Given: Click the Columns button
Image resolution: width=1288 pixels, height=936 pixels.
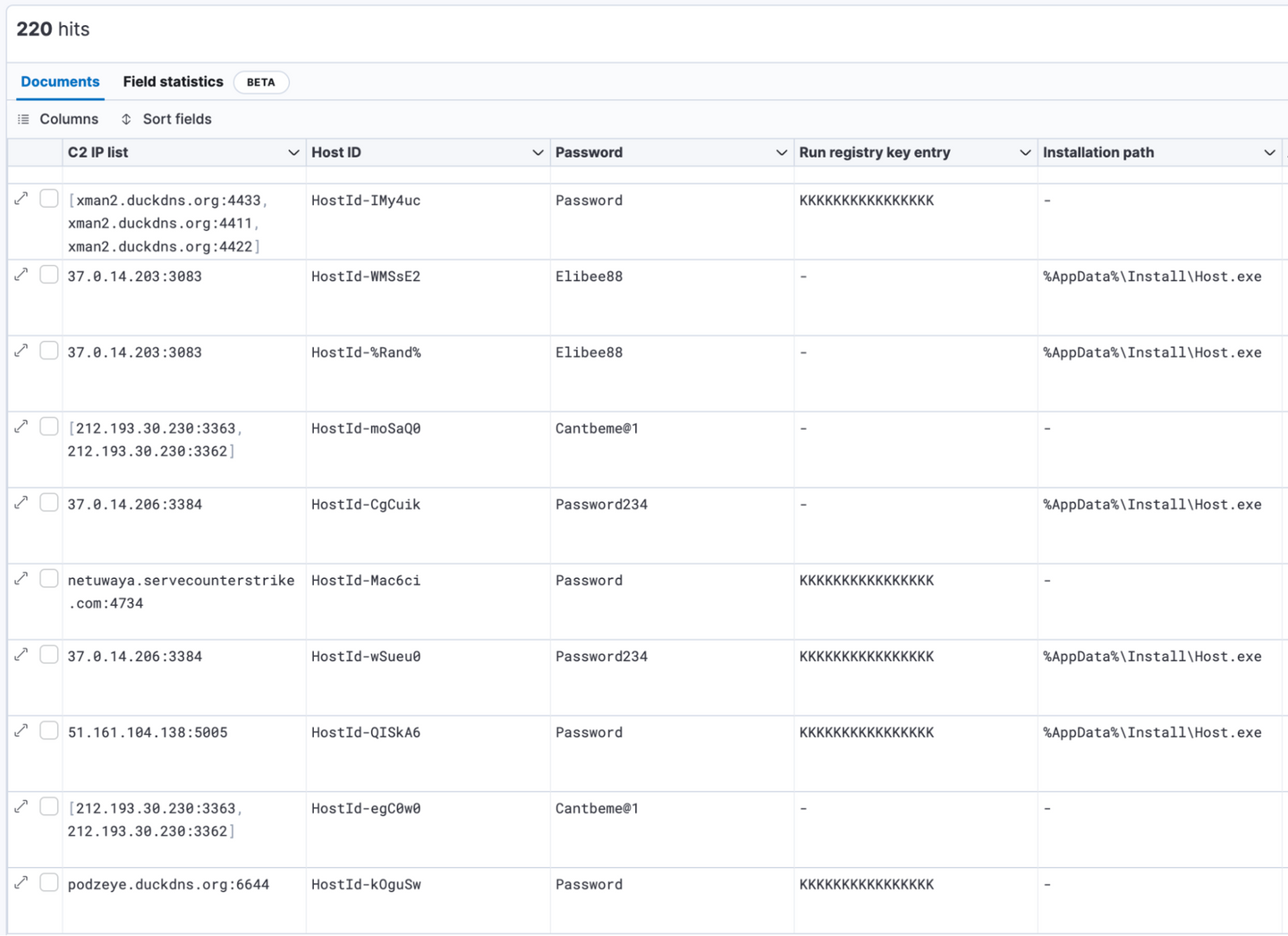Looking at the screenshot, I should pyautogui.click(x=58, y=119).
